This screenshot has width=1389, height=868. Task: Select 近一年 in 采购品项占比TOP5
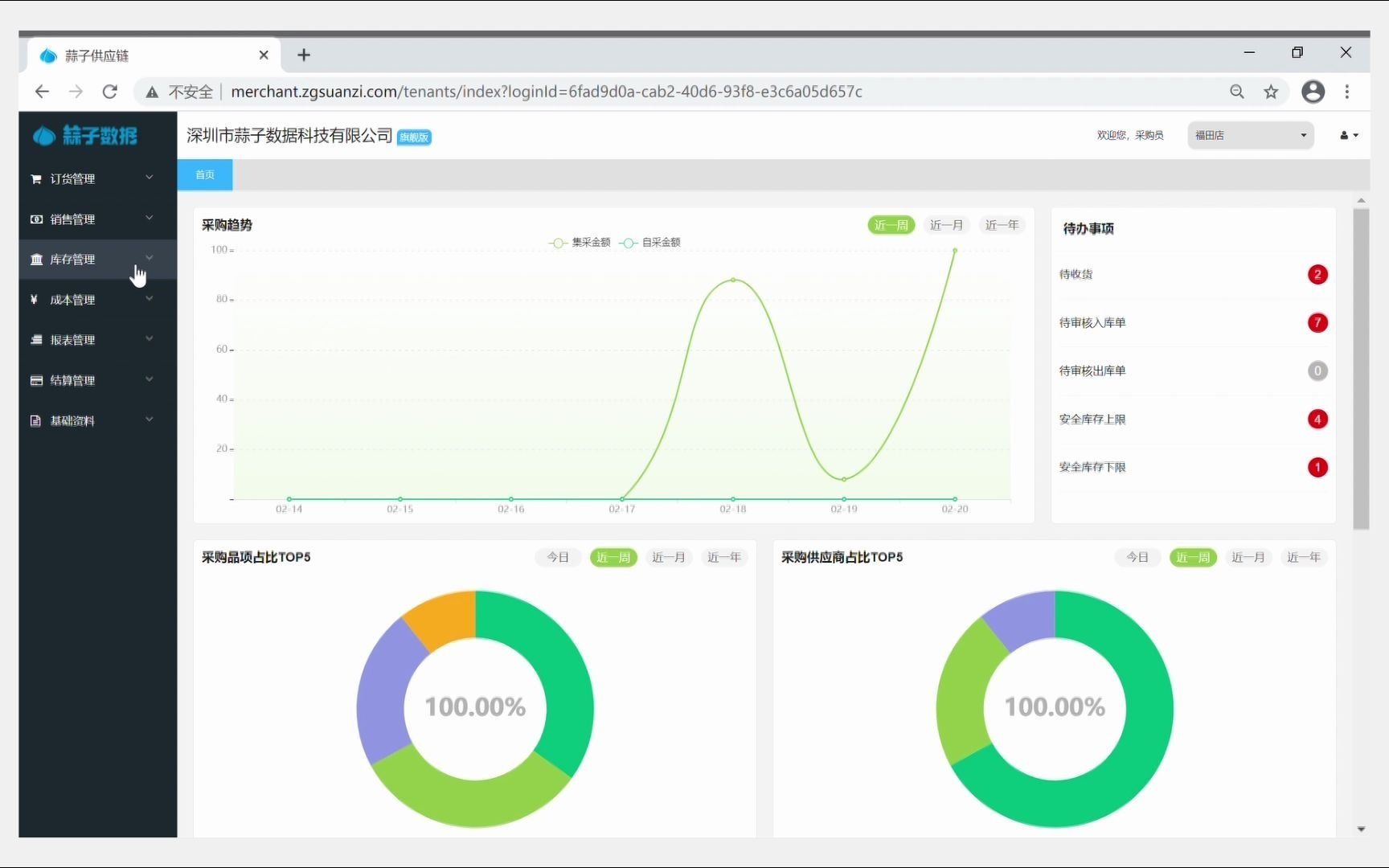[724, 557]
